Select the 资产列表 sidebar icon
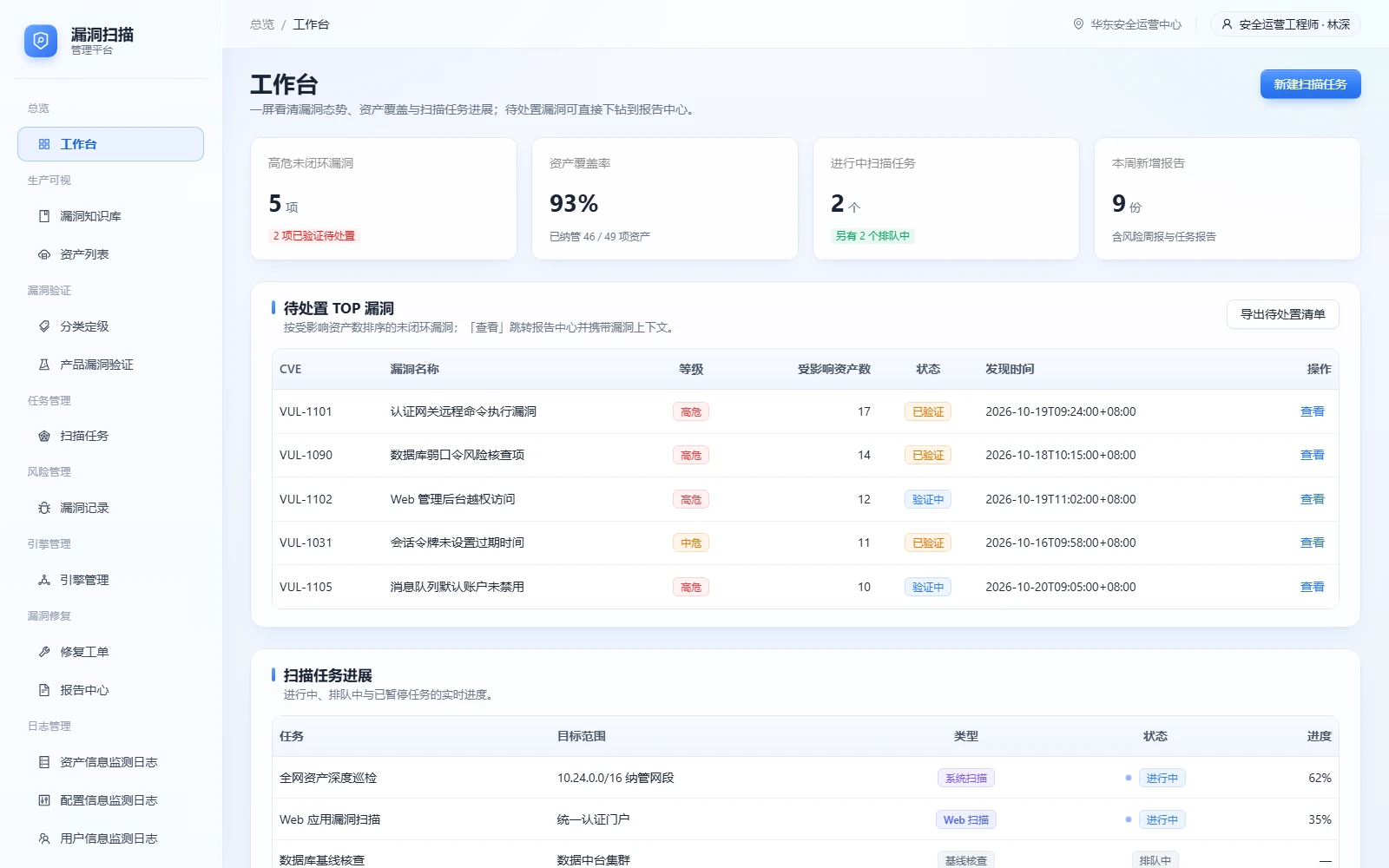1389x868 pixels. pyautogui.click(x=44, y=254)
